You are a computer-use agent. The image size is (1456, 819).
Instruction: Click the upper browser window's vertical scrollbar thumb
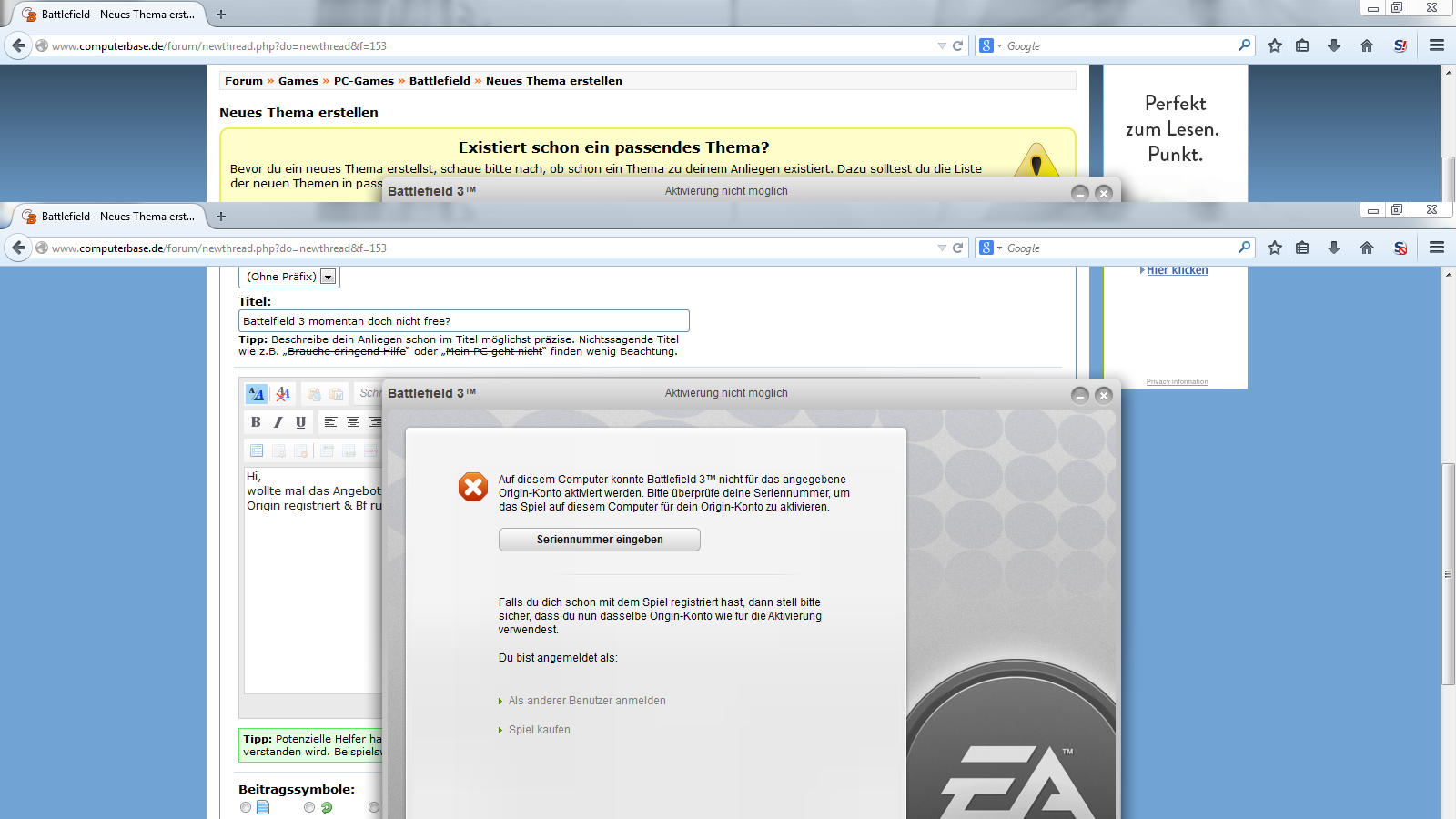(1448, 178)
